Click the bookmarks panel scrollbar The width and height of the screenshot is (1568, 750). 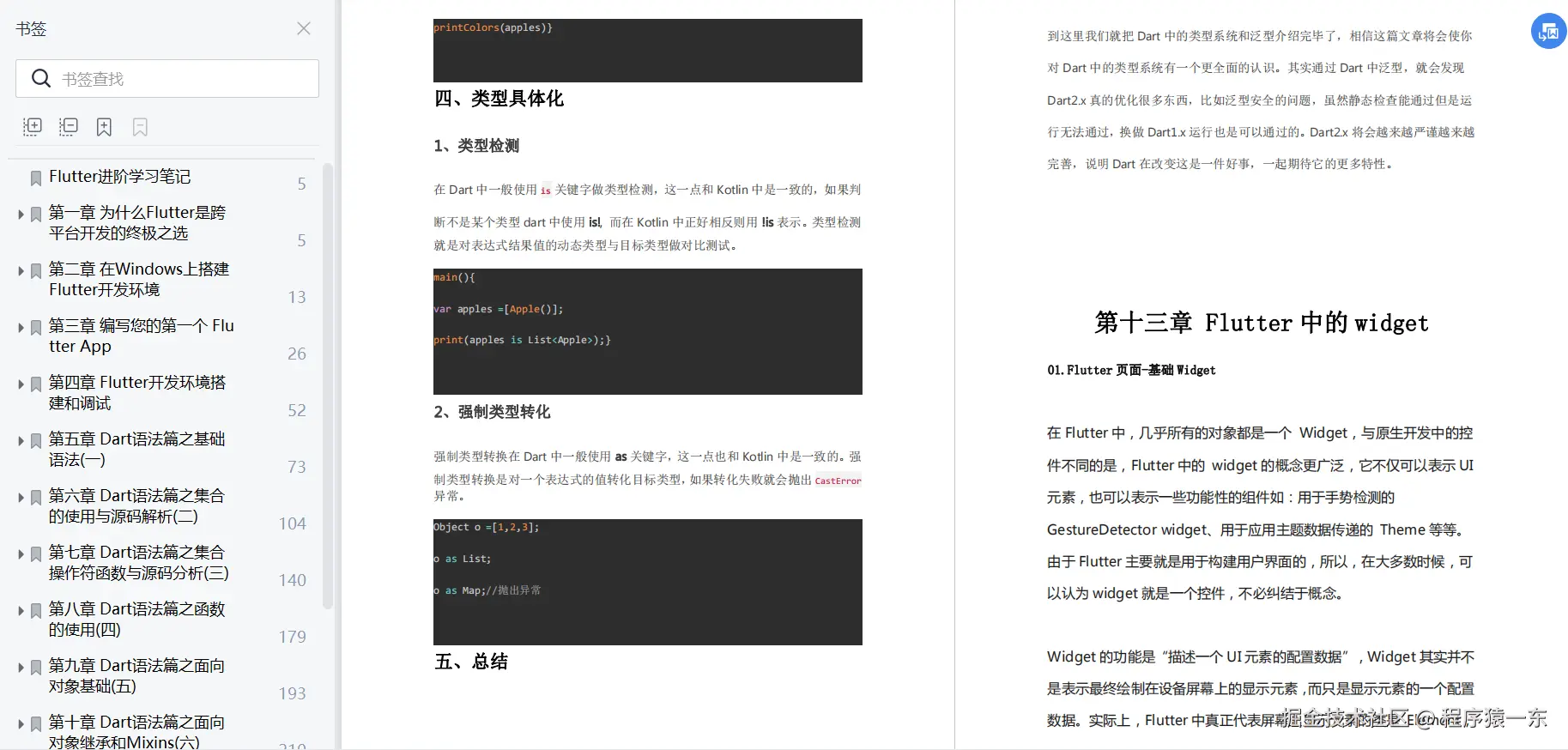[327, 386]
